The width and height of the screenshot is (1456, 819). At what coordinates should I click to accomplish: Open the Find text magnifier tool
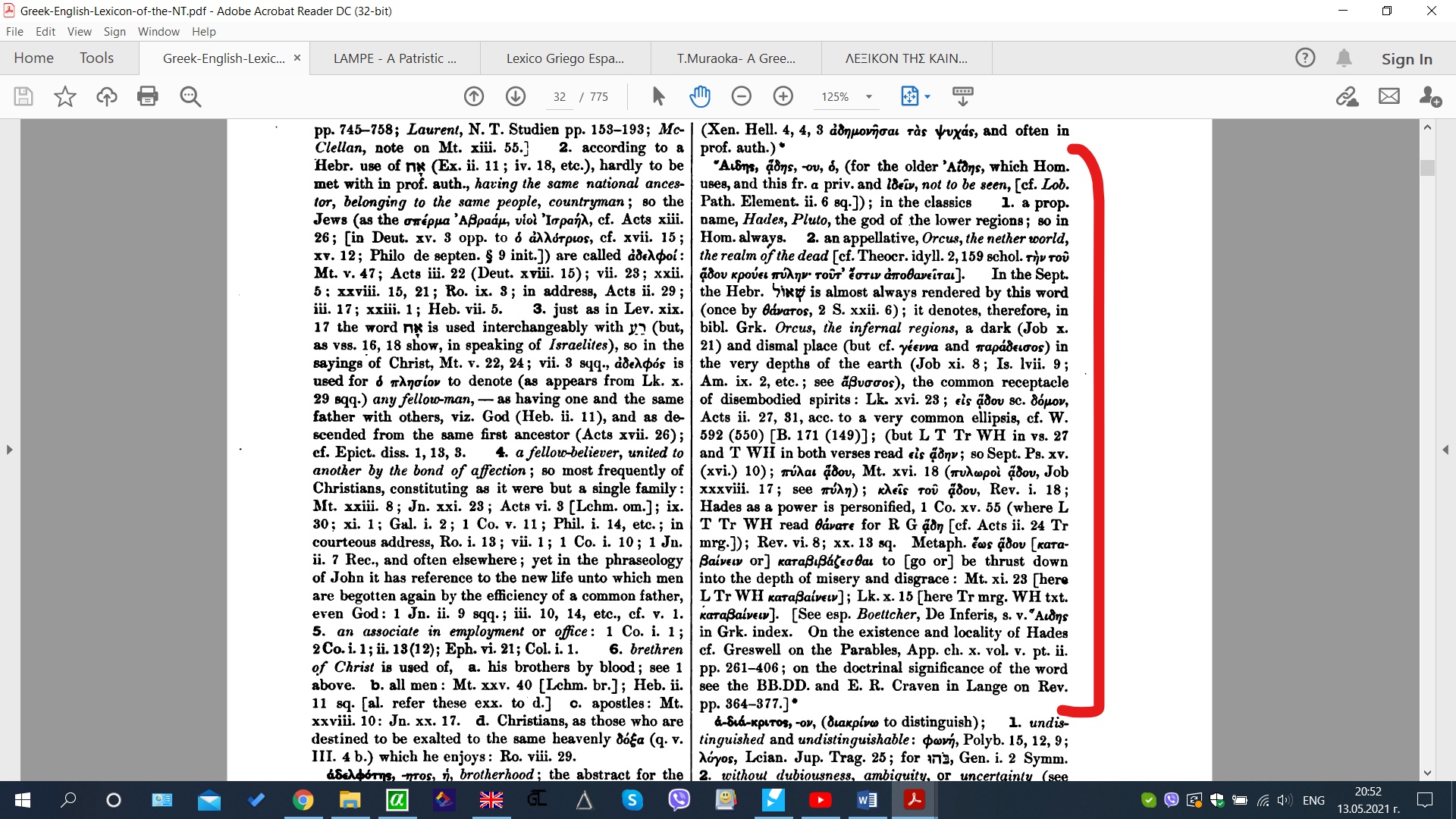tap(190, 96)
